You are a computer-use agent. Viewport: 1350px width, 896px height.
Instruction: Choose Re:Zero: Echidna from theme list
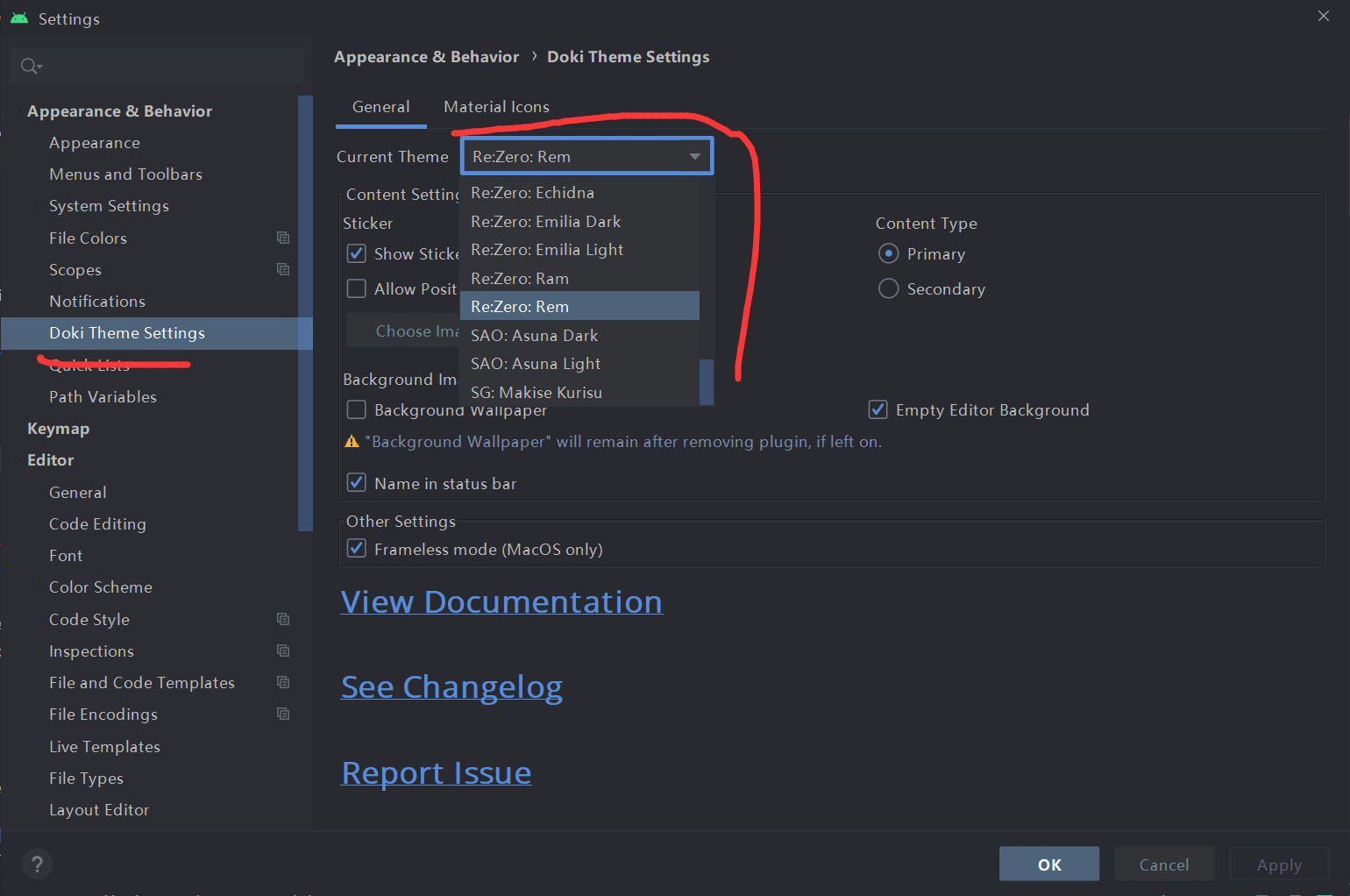[579, 193]
